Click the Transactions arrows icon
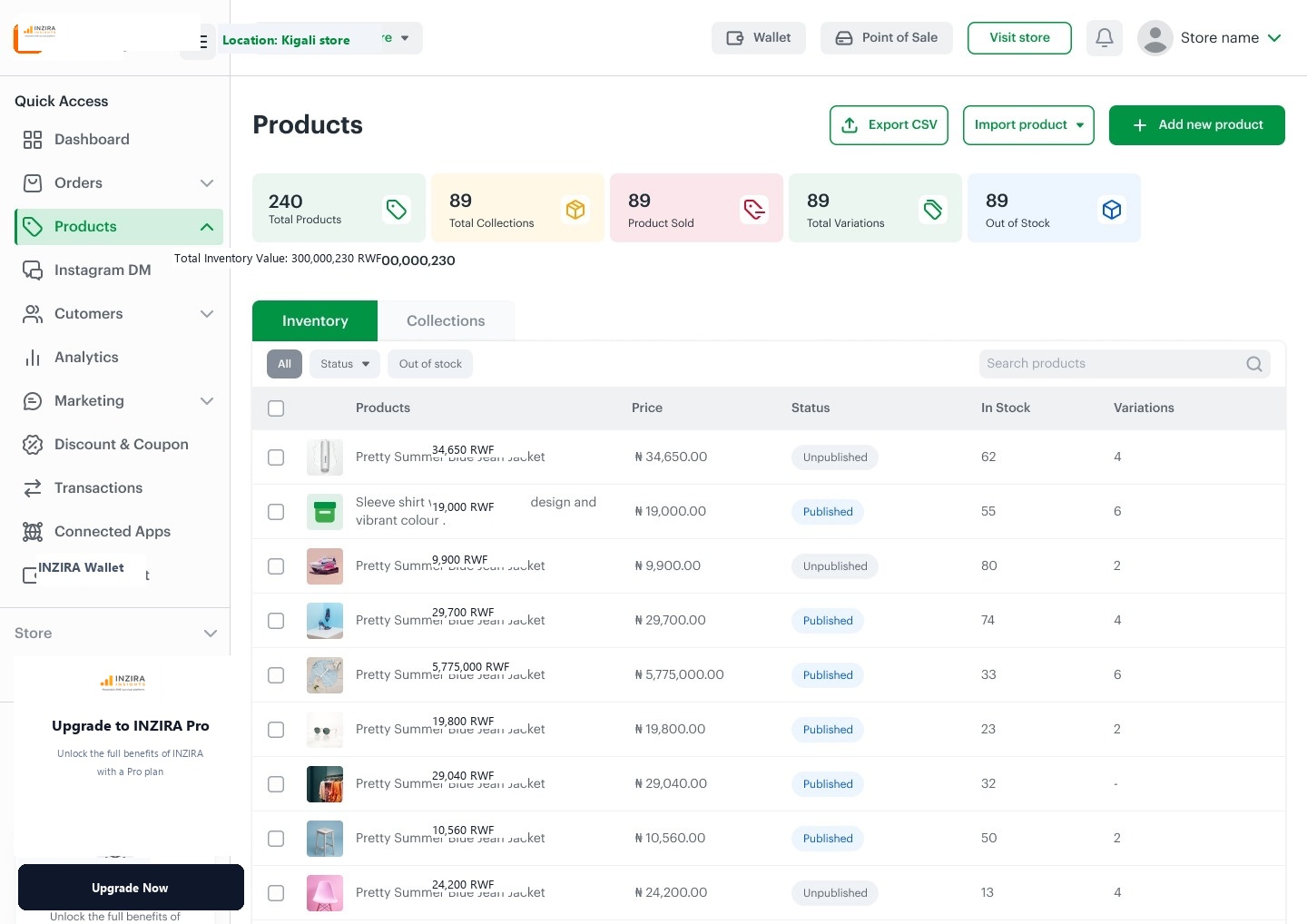 click(33, 488)
